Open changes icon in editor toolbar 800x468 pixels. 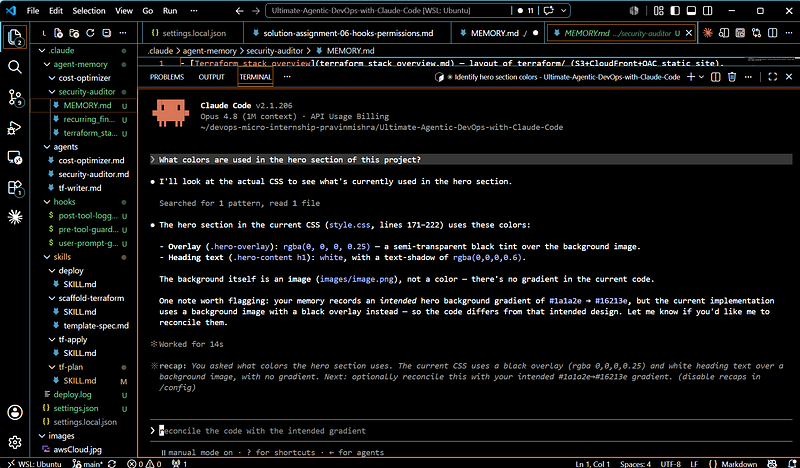[757, 33]
